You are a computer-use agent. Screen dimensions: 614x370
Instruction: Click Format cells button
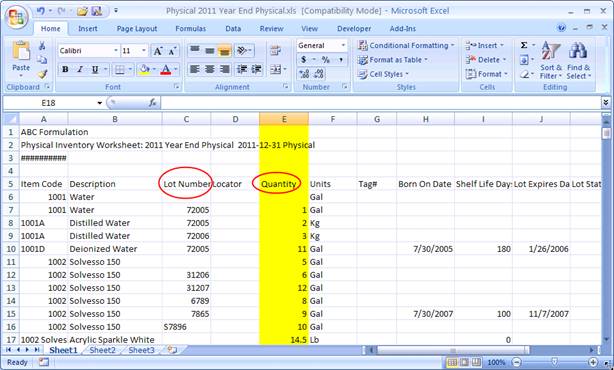click(x=486, y=74)
